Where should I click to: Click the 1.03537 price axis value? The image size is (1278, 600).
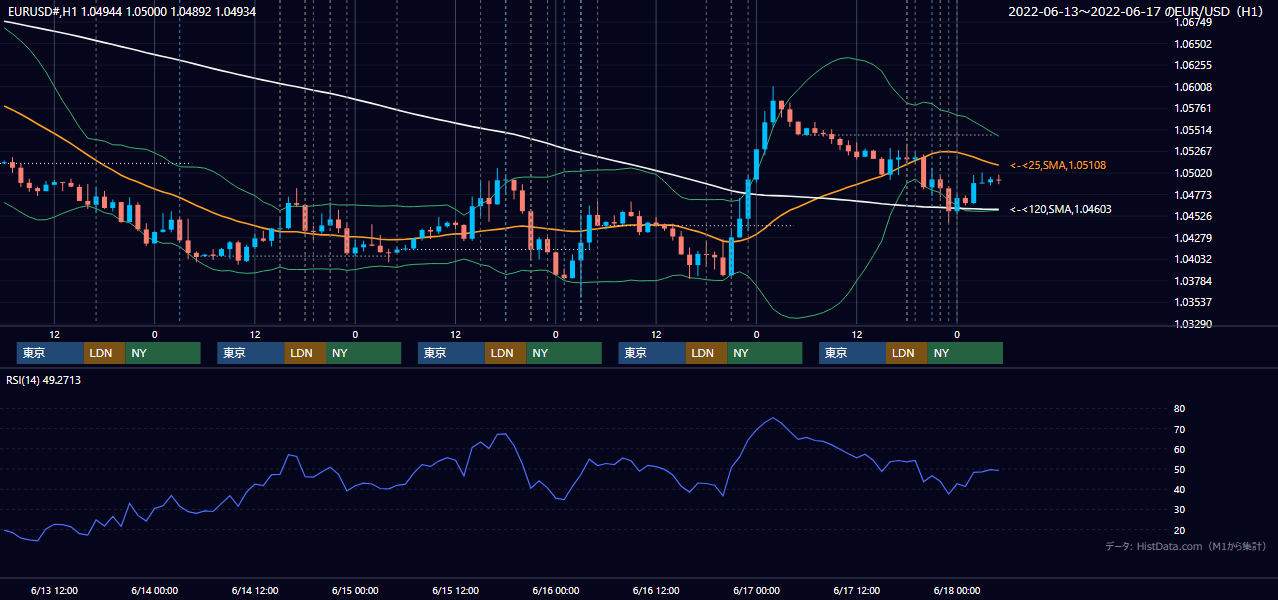[x=1193, y=302]
